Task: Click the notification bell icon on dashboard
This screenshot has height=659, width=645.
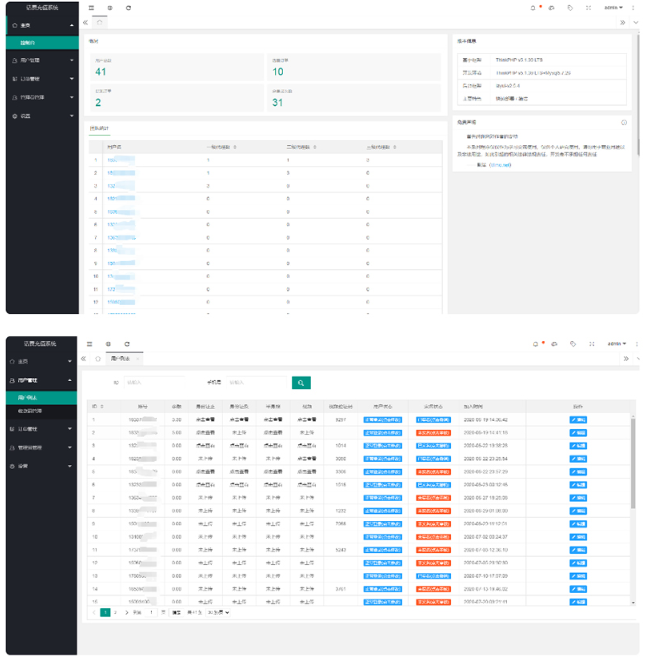Action: click(534, 7)
